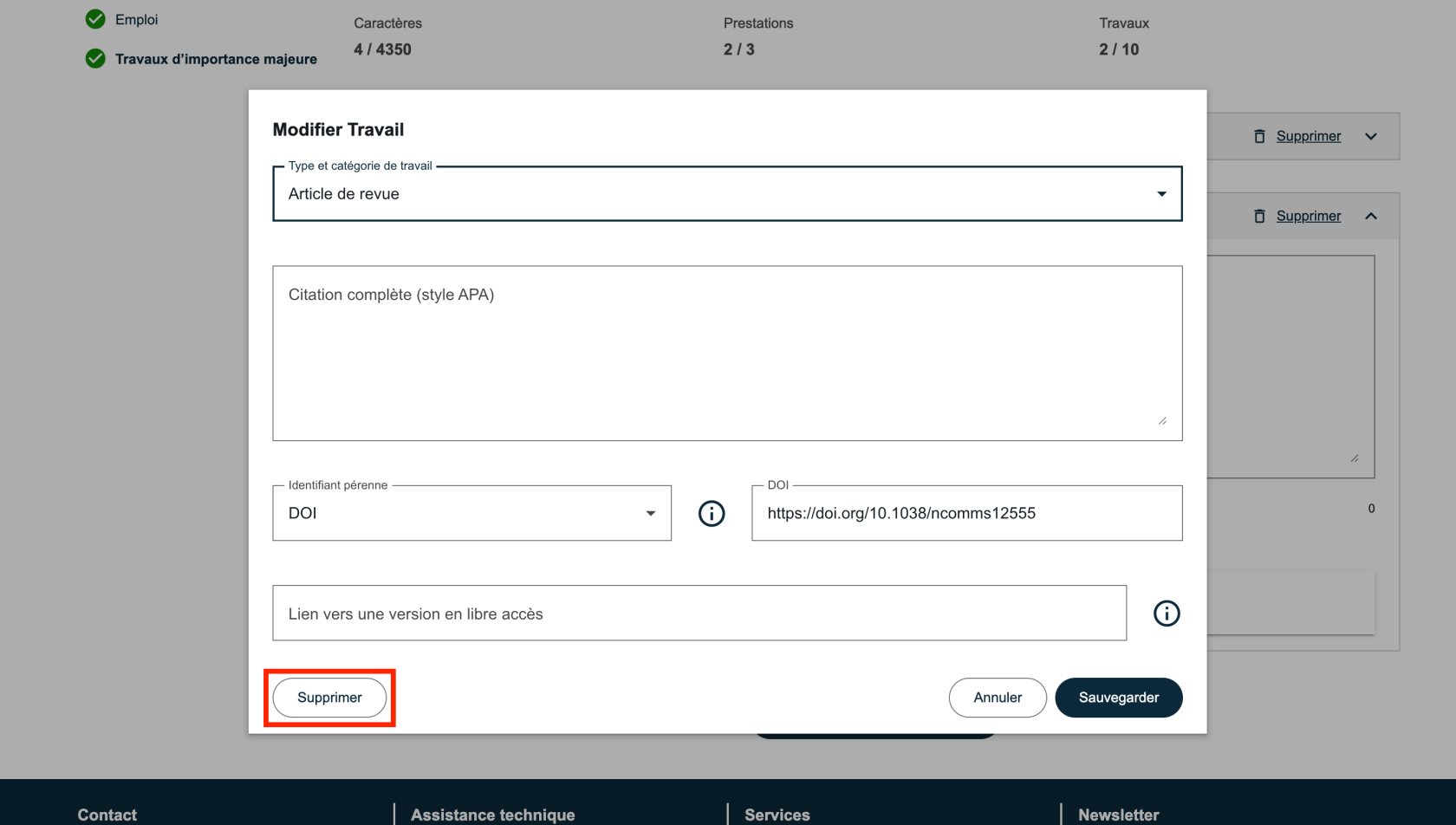Open the Type et catégorie de travail dropdown
Screen dimensions: 1456x825
pyautogui.click(x=726, y=194)
